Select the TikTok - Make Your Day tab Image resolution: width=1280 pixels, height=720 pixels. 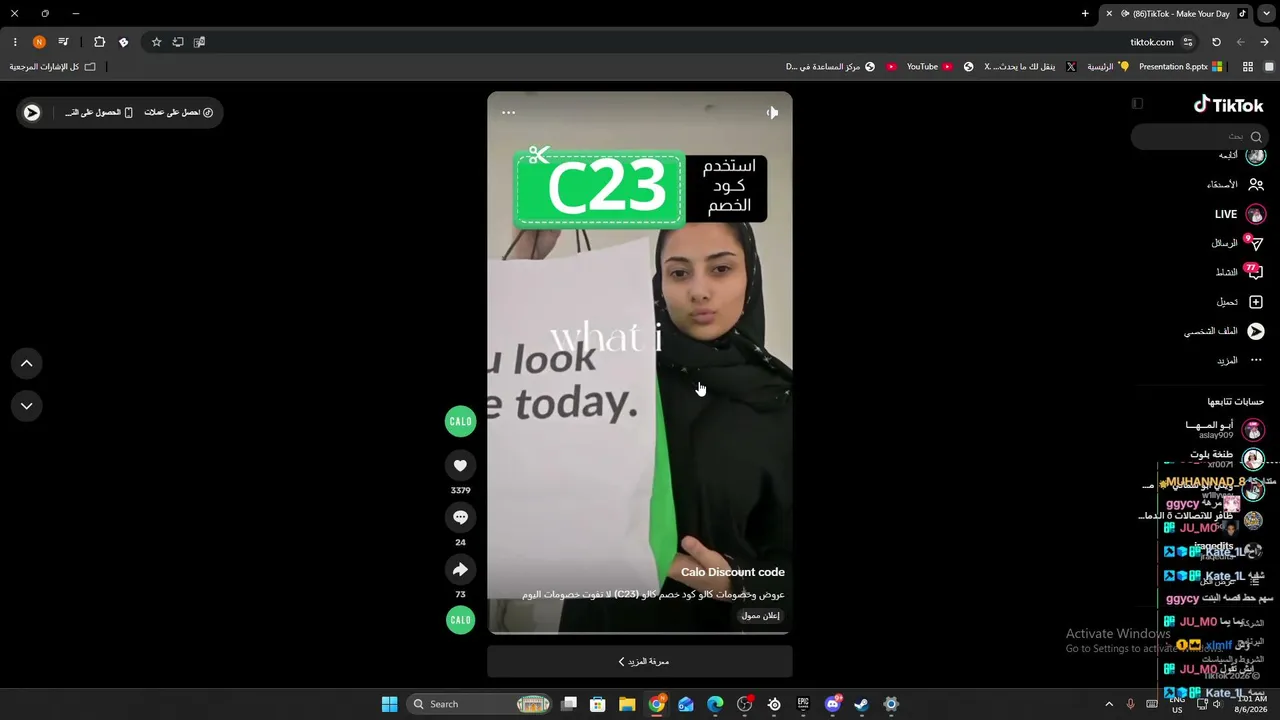tap(1176, 14)
